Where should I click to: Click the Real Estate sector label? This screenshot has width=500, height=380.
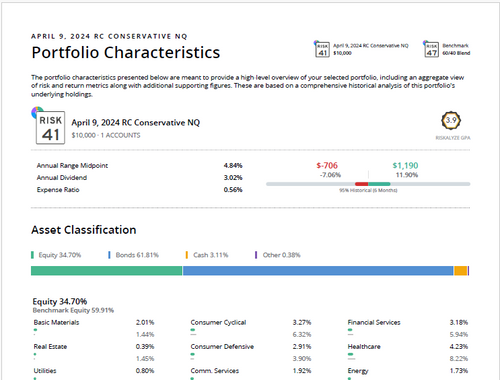pos(50,347)
